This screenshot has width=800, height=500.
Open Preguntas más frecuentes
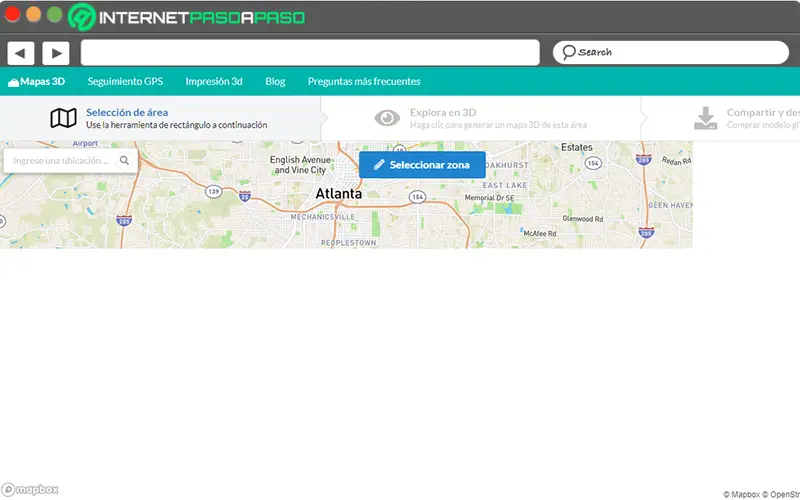364,82
